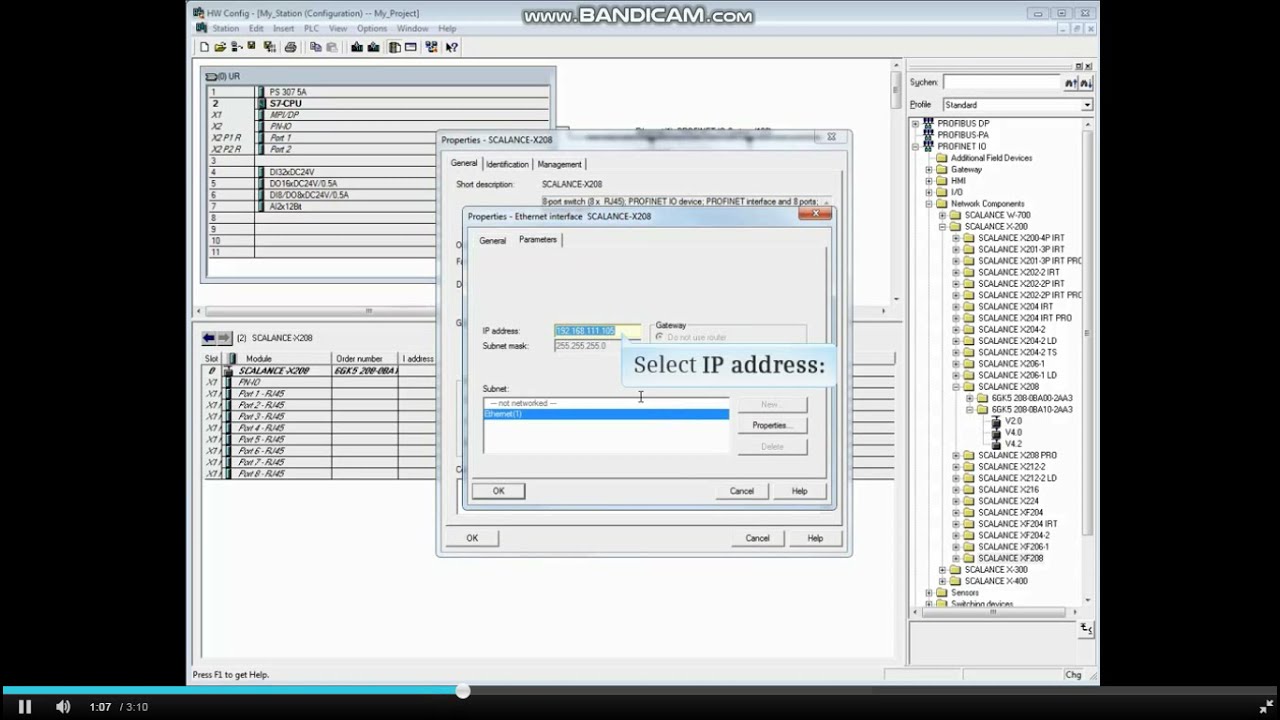This screenshot has width=1280, height=720.
Task: Switch to Identification tab in SCALANCE-X208 properties
Action: tap(507, 164)
